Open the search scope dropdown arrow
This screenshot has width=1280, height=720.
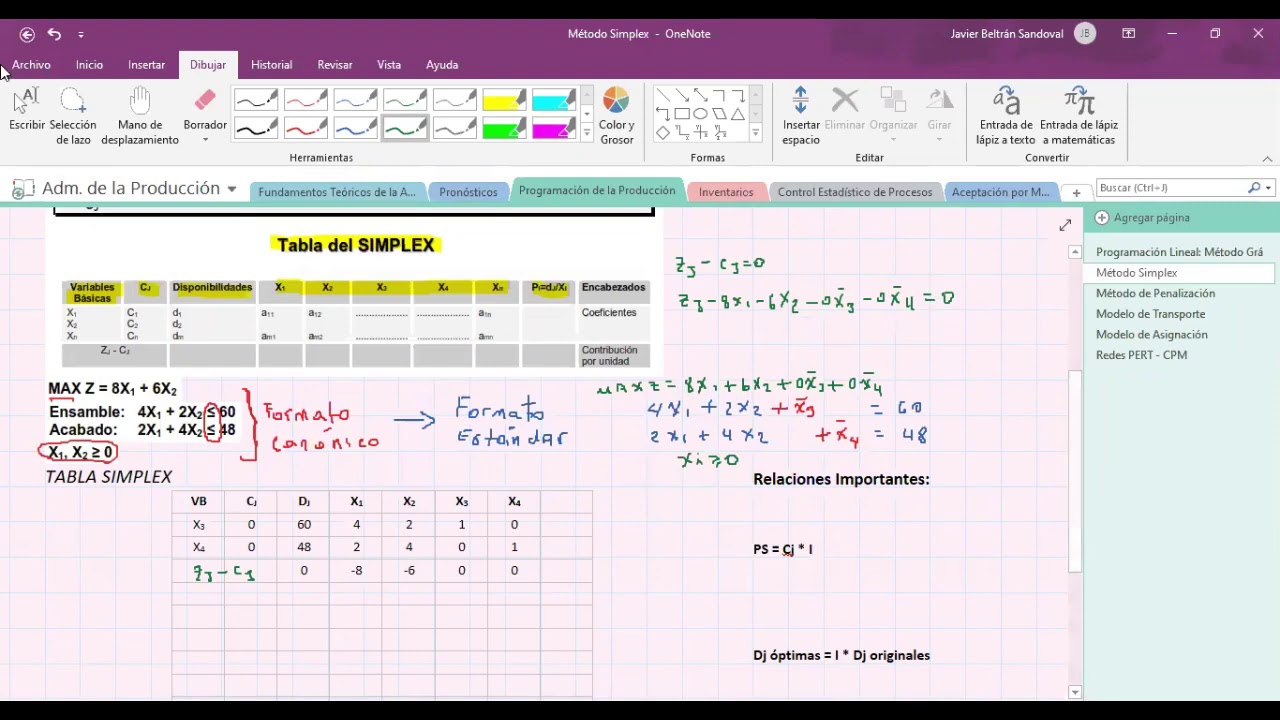click(x=1268, y=188)
